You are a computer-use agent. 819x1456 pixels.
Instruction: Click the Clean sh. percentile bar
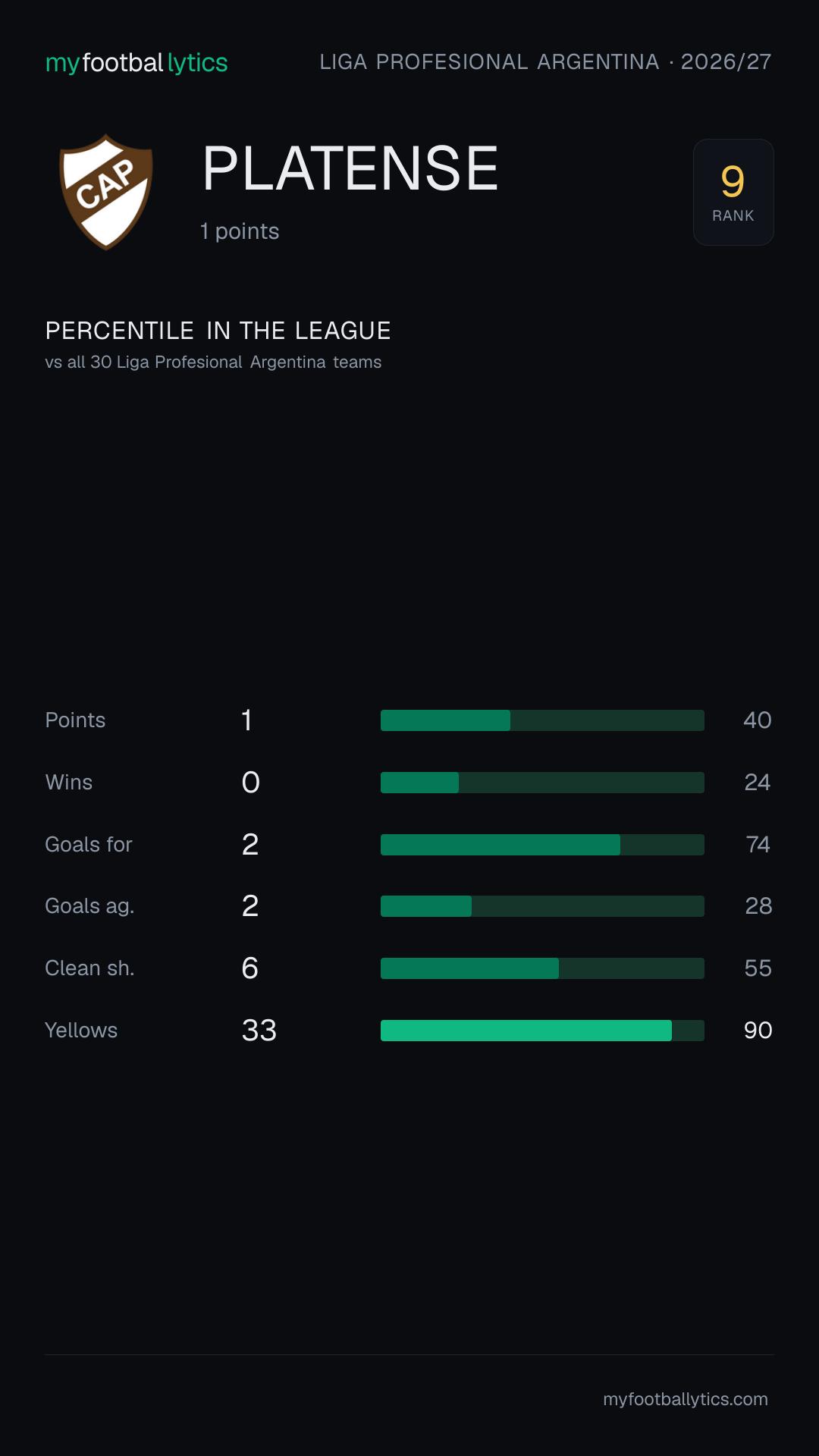click(542, 968)
